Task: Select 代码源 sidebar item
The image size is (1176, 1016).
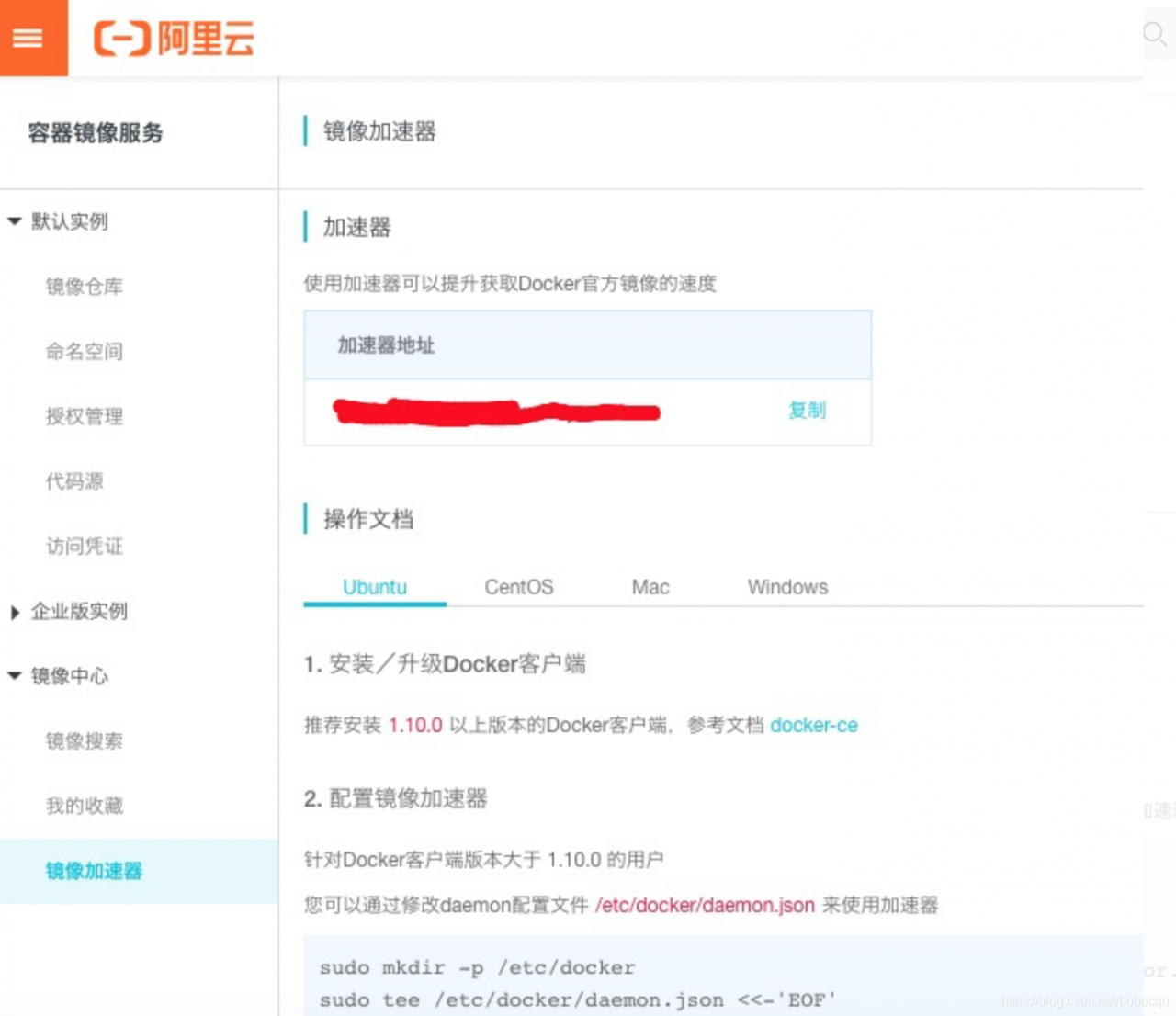Action: [74, 481]
